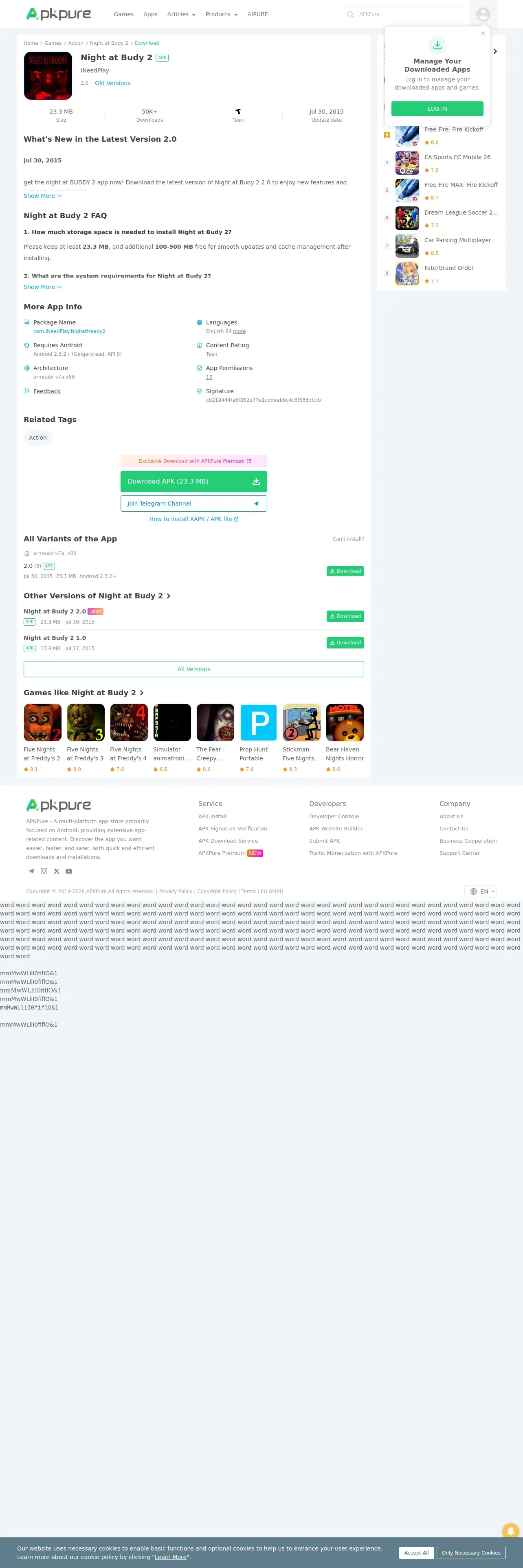The image size is (523, 1568).
Task: Choose Only Necessary Cookies
Action: point(471,1553)
